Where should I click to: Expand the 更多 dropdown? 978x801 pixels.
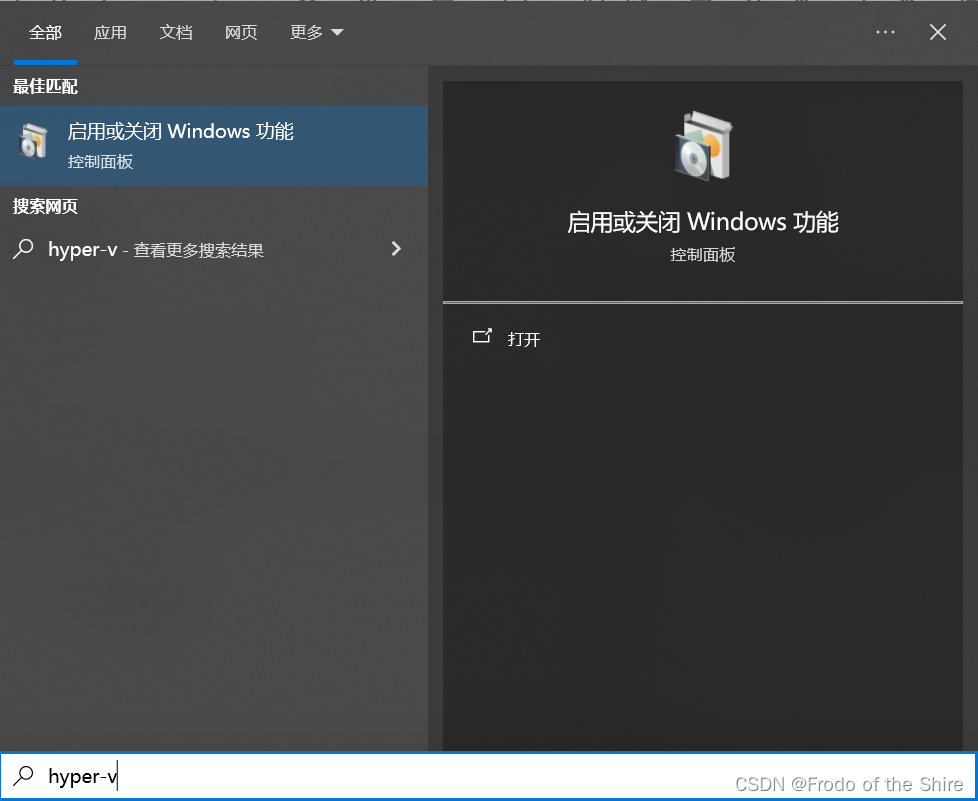317,32
